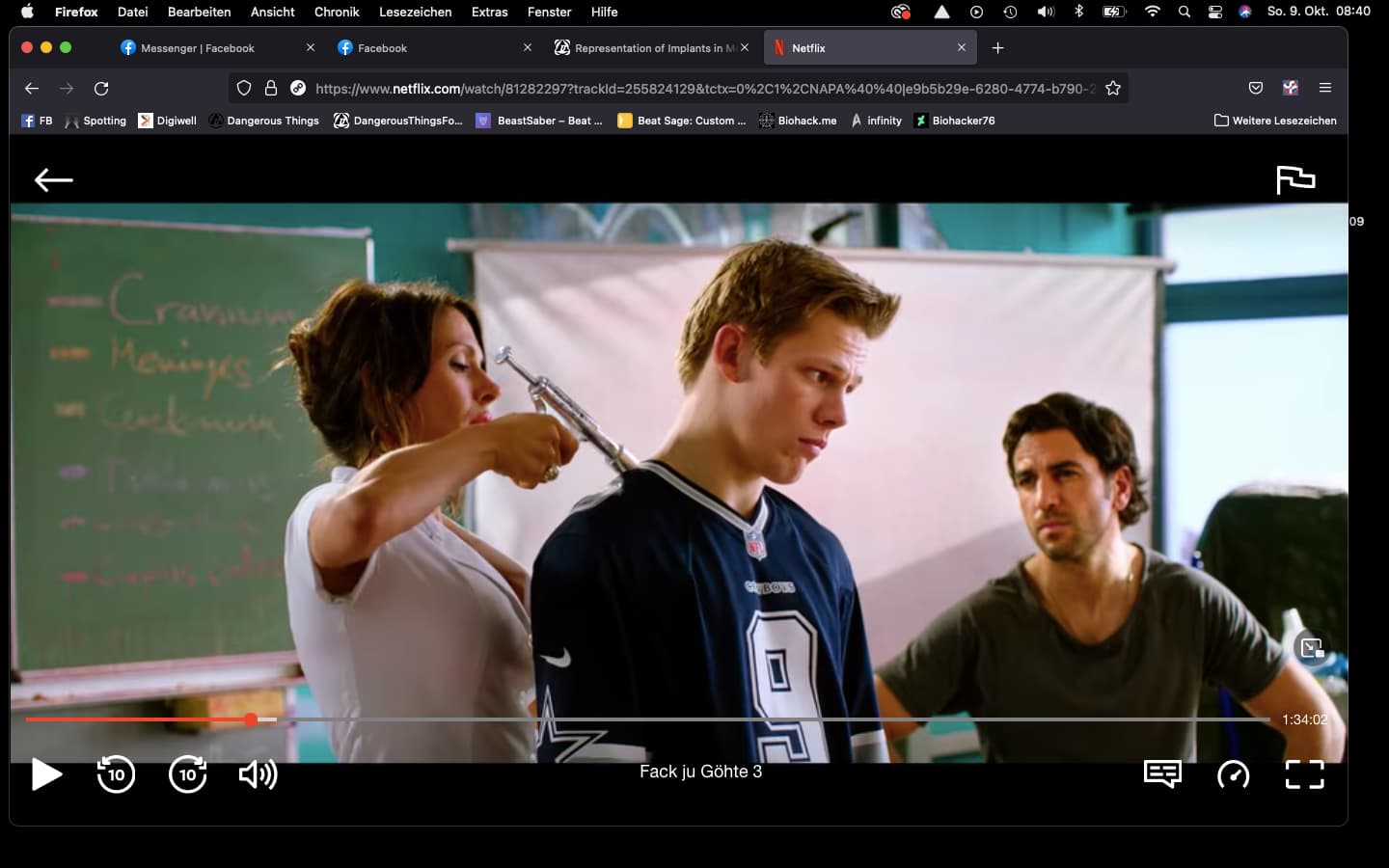Click the picture-in-picture overlay icon on the video
1389x868 pixels.
[1312, 648]
